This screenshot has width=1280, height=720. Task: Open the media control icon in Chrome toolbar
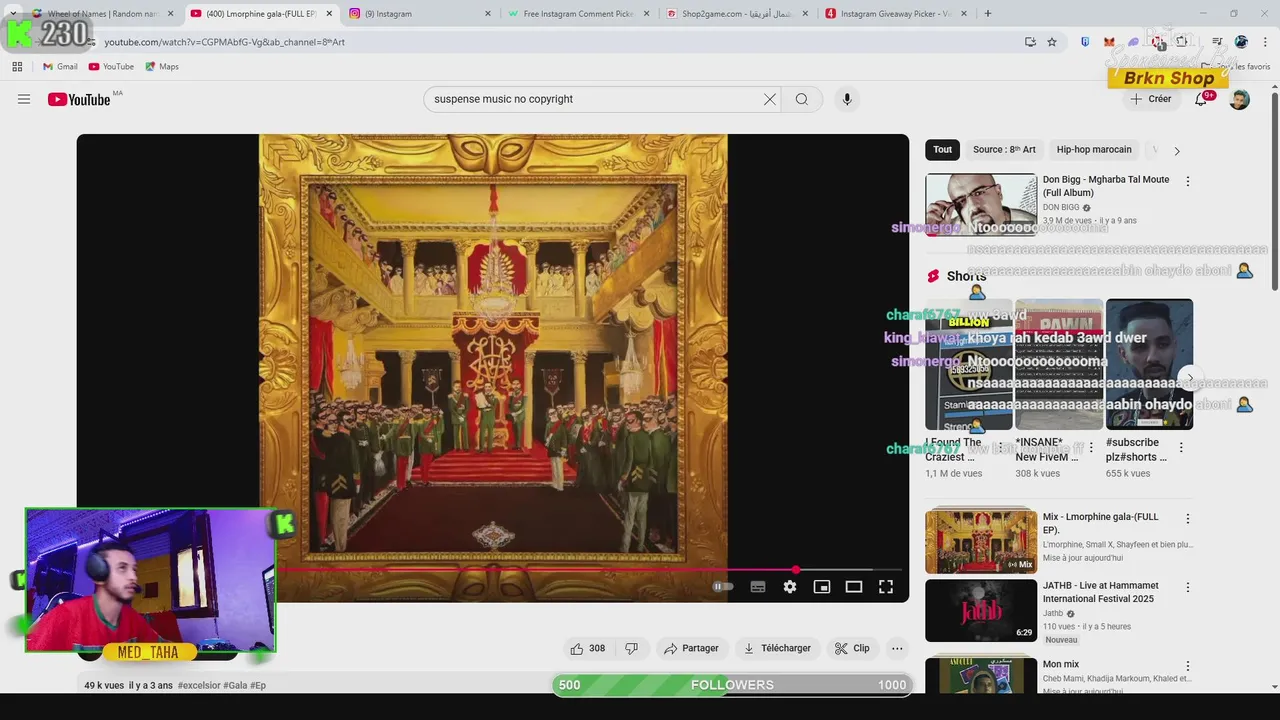point(1217,42)
